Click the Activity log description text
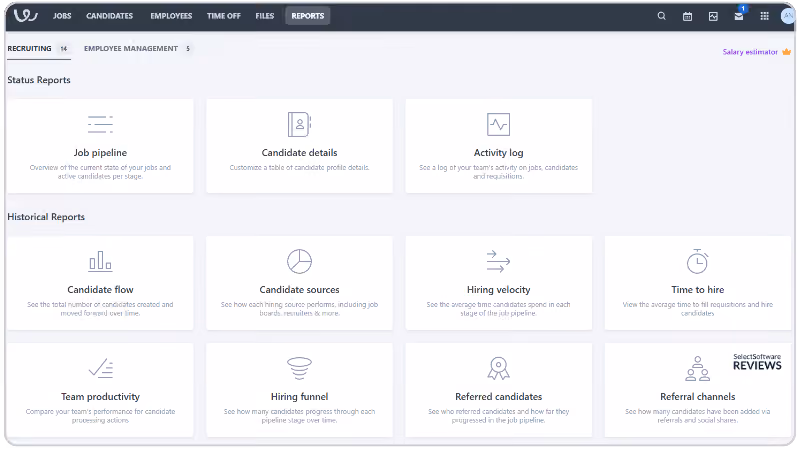 click(x=498, y=172)
